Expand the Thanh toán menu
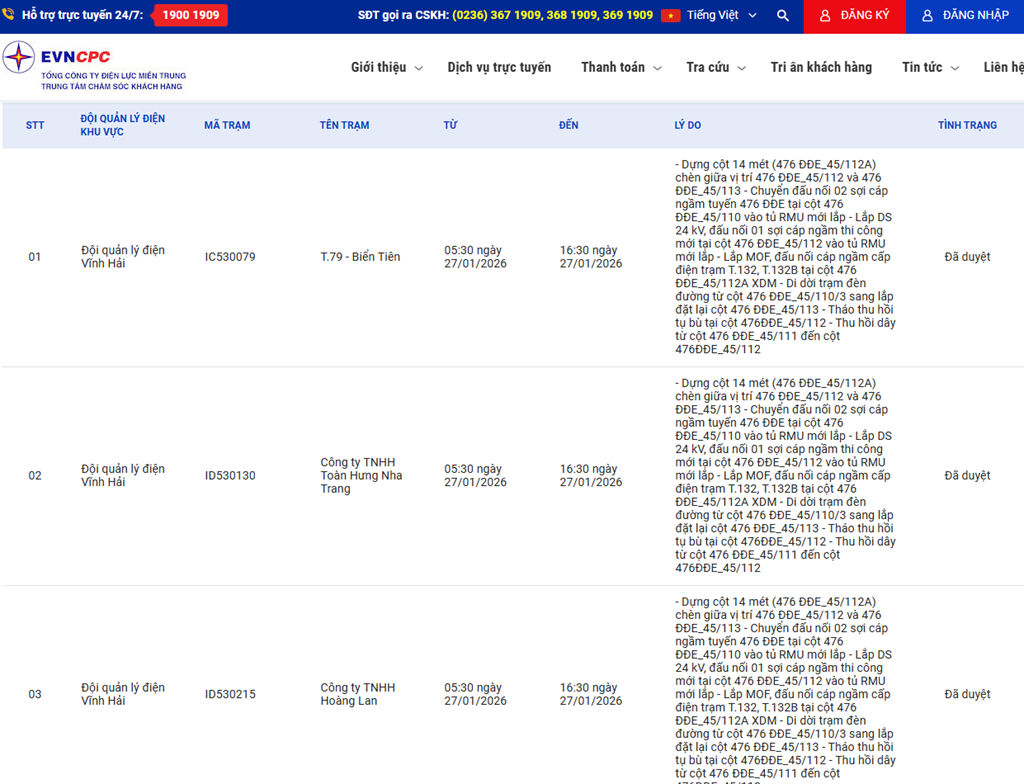Screen dimensions: 1024x784 (620, 68)
